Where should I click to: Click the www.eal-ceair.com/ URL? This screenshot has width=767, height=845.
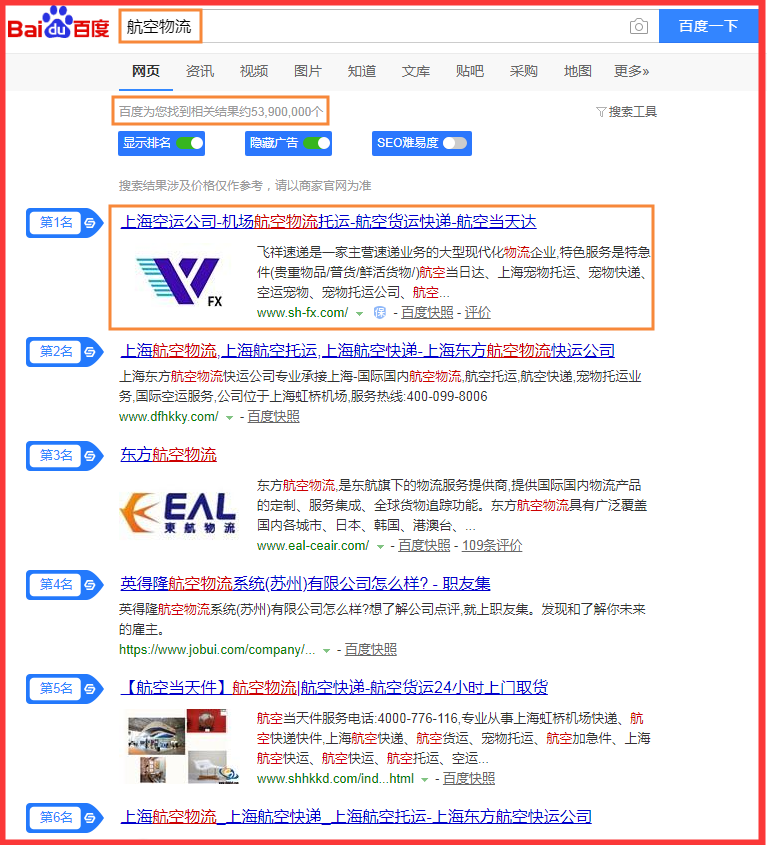[x=313, y=546]
